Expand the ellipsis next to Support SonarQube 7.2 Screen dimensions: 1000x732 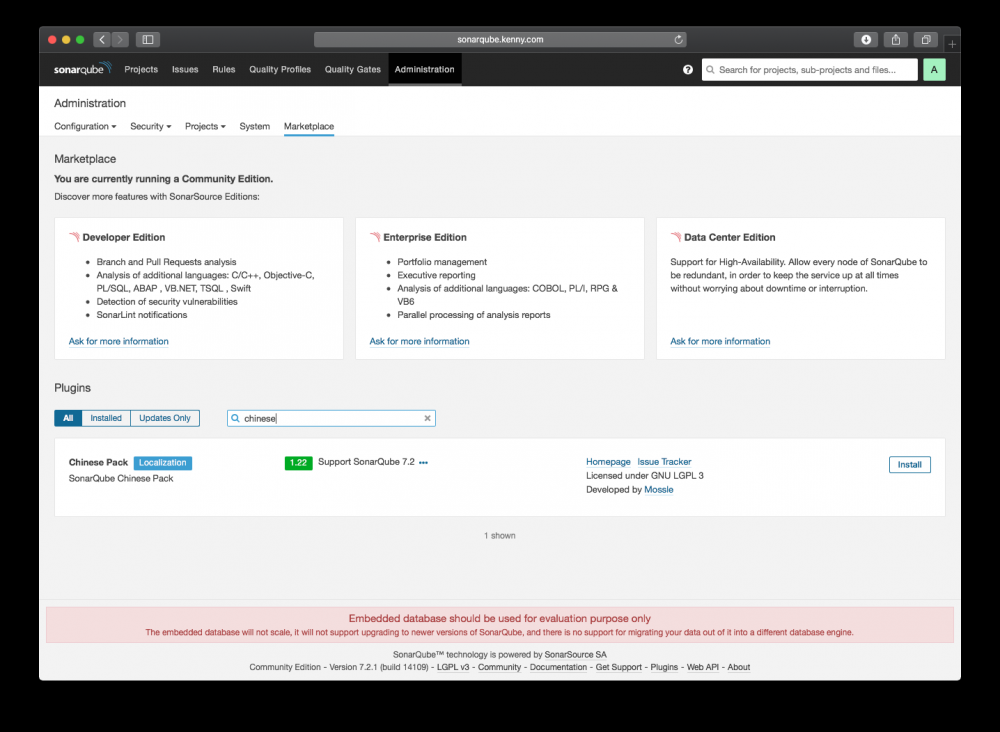[x=423, y=462]
